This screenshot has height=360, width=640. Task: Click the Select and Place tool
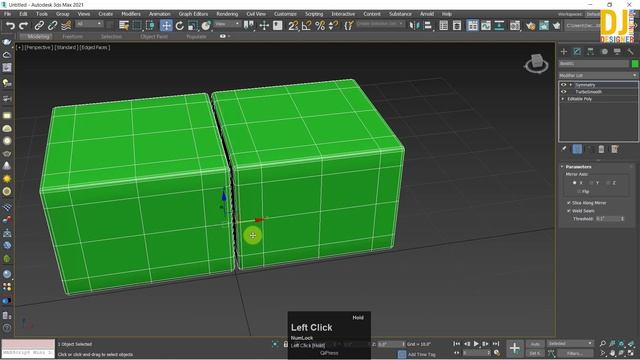(x=206, y=26)
